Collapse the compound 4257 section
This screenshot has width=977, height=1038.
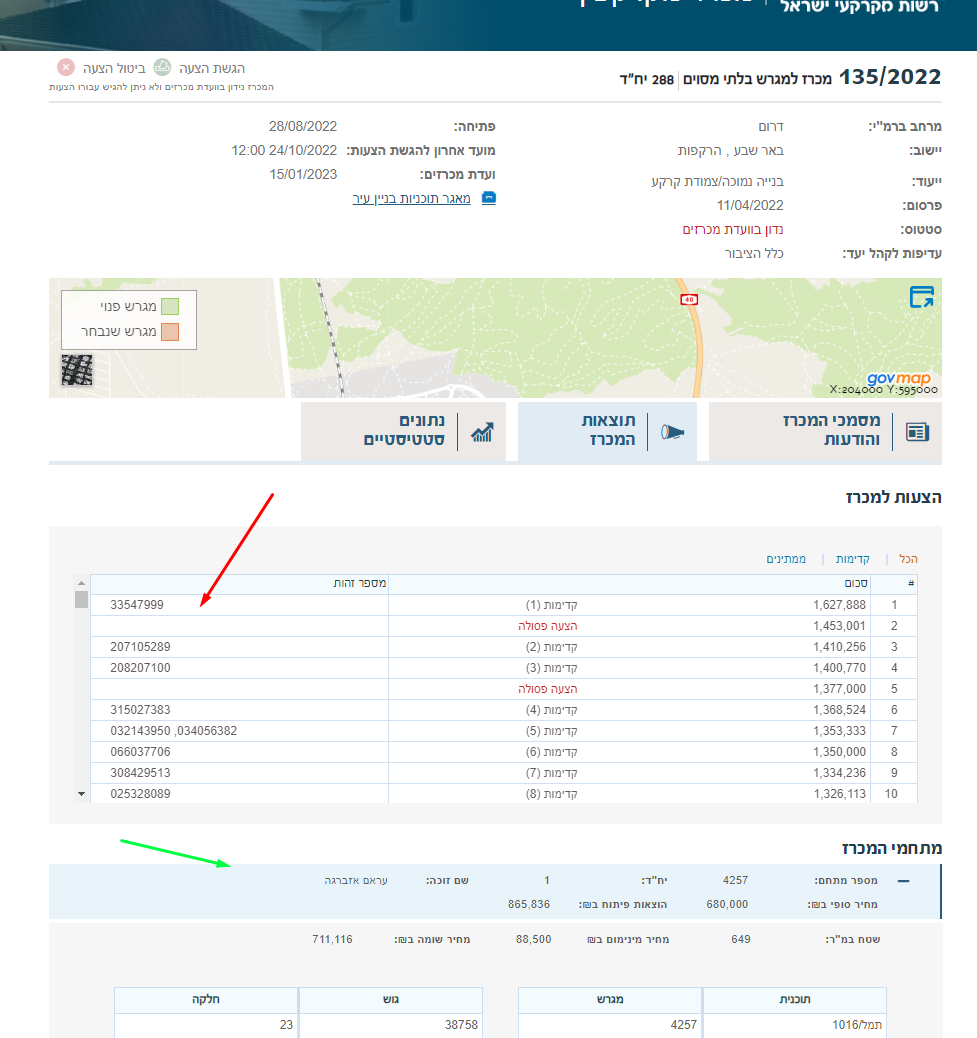(x=904, y=881)
